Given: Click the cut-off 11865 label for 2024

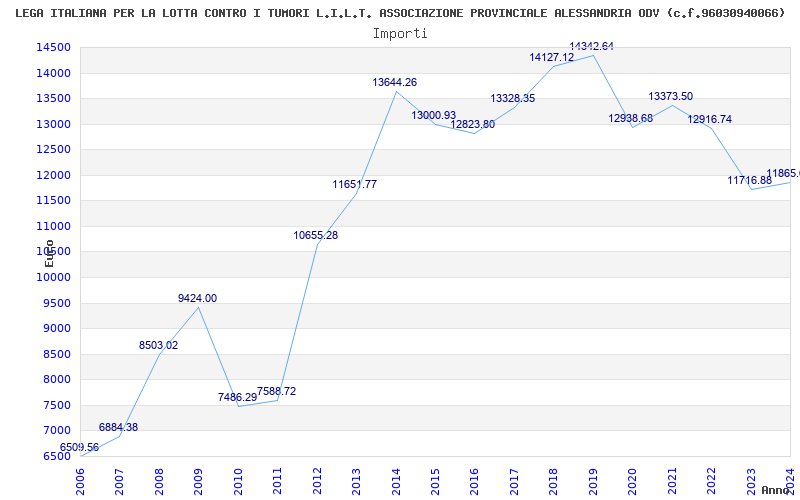Looking at the screenshot, I should point(783,173).
